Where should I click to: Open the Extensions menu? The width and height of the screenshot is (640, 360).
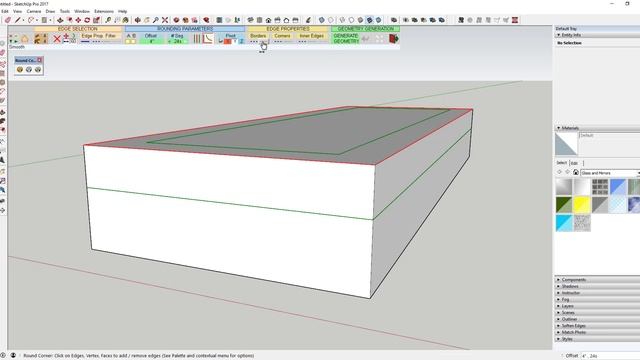pyautogui.click(x=104, y=11)
